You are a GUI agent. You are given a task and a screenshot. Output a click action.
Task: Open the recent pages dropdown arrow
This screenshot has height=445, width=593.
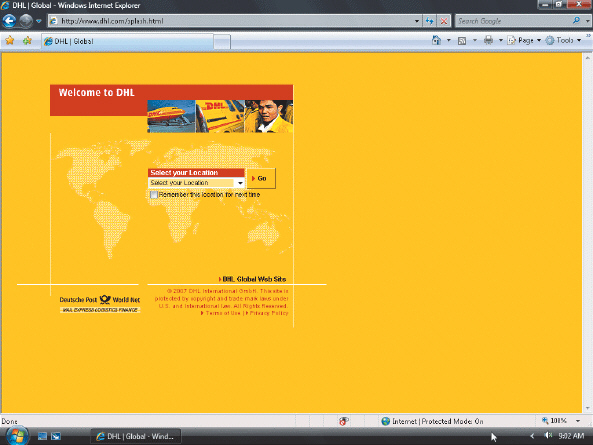tap(39, 21)
